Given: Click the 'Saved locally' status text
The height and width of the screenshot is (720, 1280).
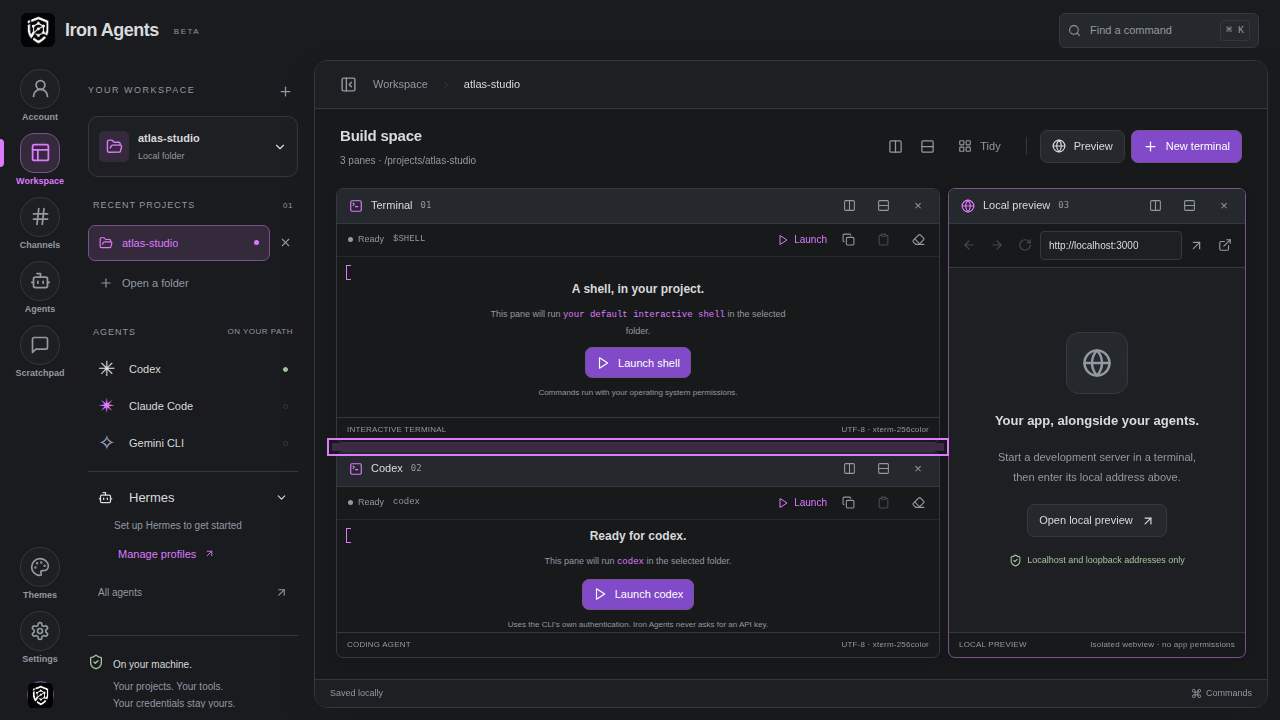Looking at the screenshot, I should click(x=356, y=693).
